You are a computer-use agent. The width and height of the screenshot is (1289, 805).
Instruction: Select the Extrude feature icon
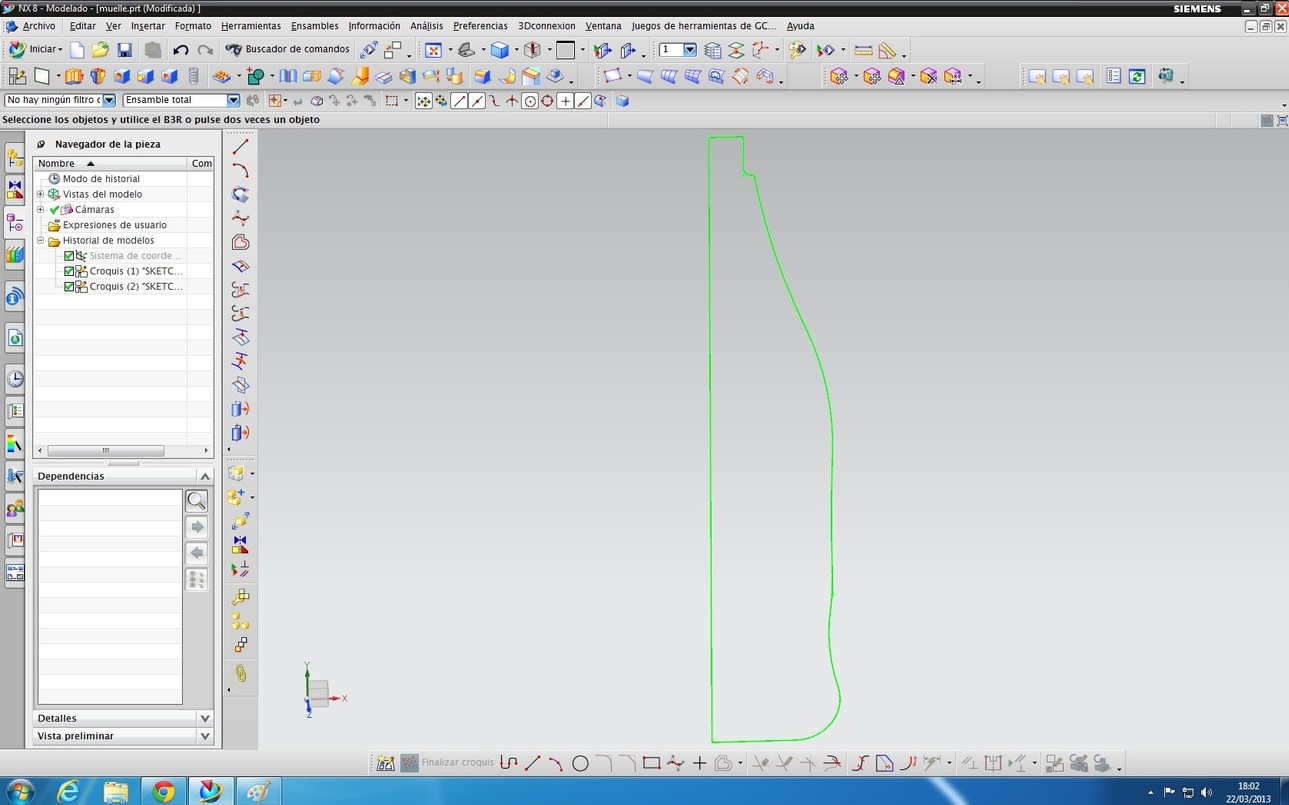point(74,76)
